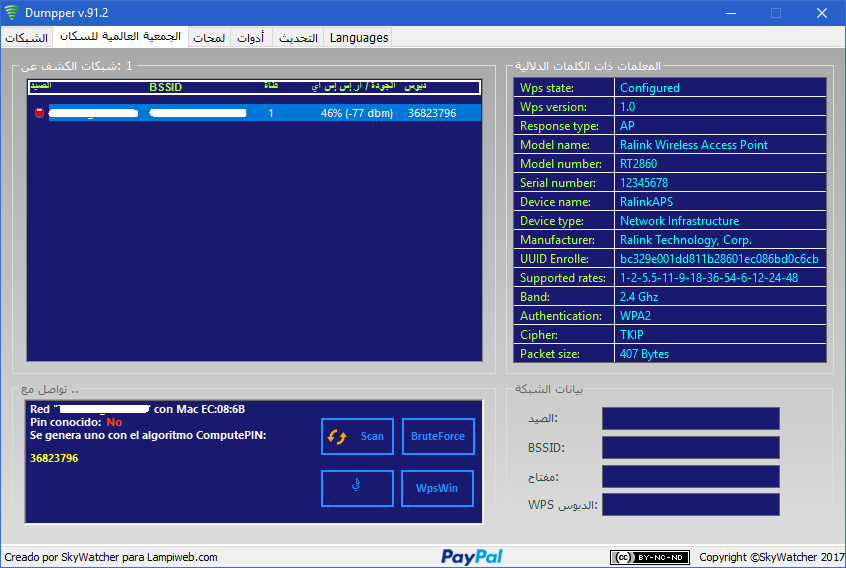The height and width of the screenshot is (568, 846).
Task: Click model number RT2860
Action: (638, 164)
